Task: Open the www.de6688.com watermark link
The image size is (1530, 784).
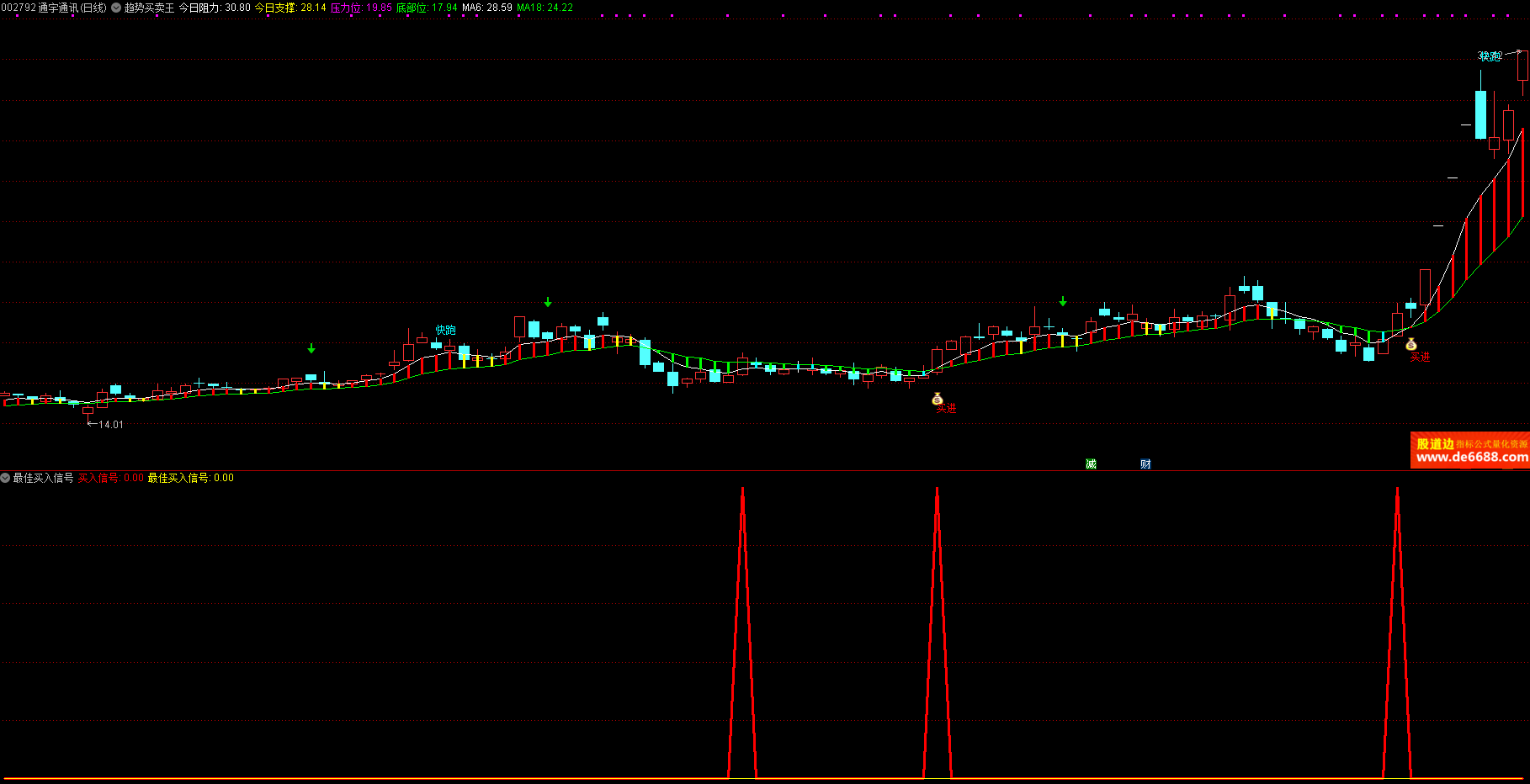Action: click(x=1471, y=458)
